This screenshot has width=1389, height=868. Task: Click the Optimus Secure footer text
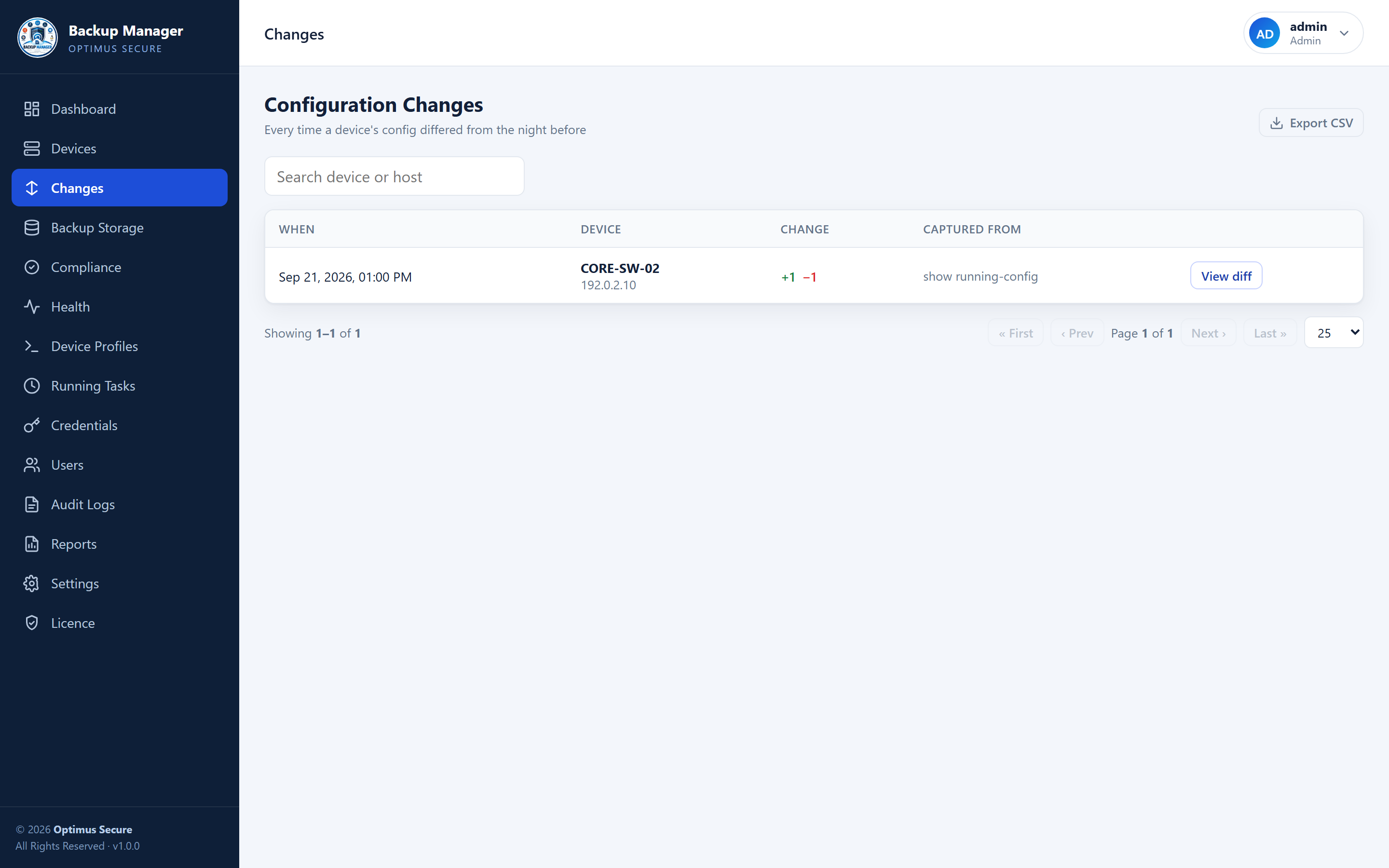pyautogui.click(x=93, y=829)
